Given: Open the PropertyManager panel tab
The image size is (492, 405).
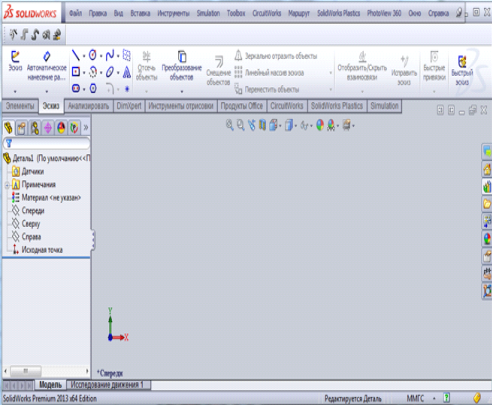Looking at the screenshot, I should click(x=21, y=128).
